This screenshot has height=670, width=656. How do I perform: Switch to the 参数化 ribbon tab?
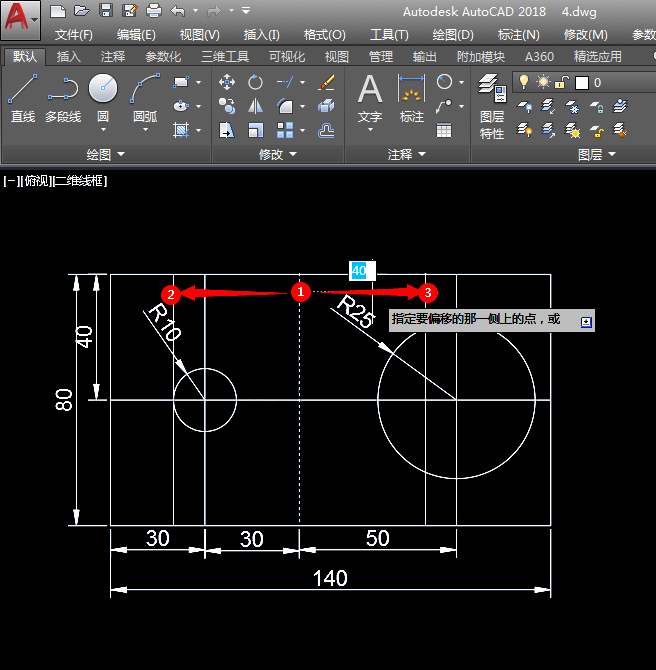[163, 57]
